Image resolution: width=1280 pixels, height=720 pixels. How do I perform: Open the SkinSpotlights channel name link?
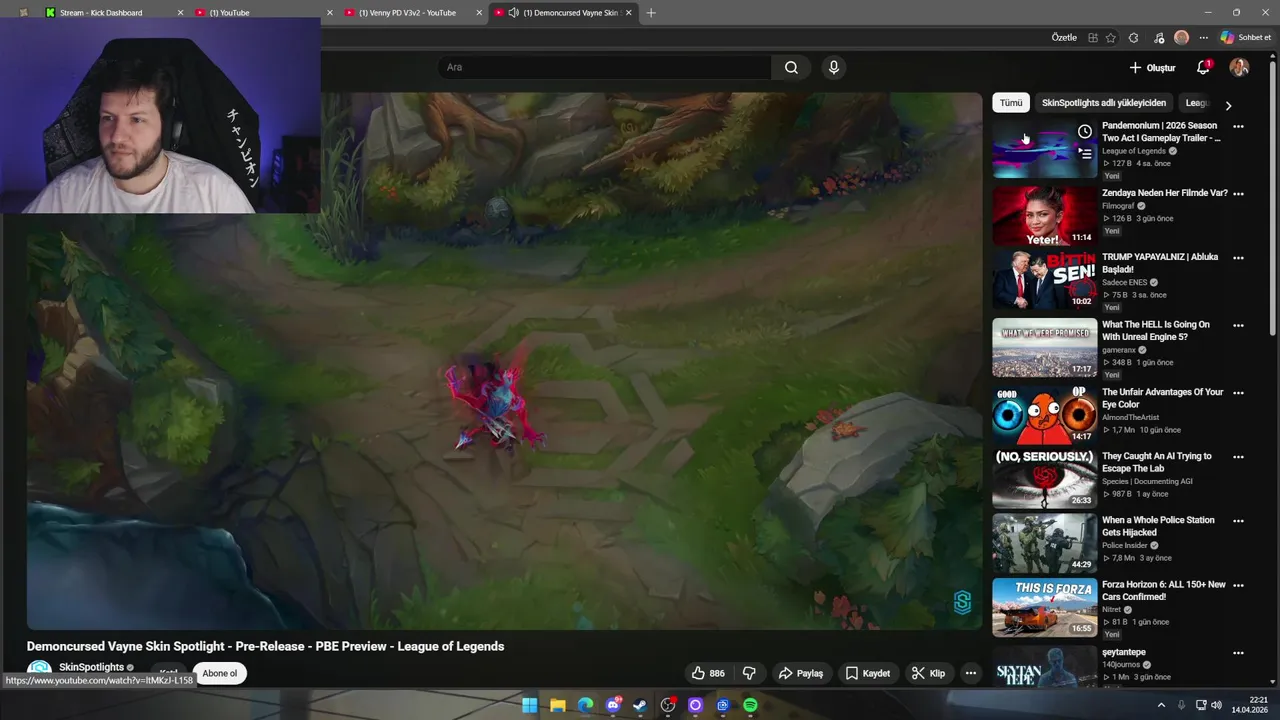click(x=91, y=667)
